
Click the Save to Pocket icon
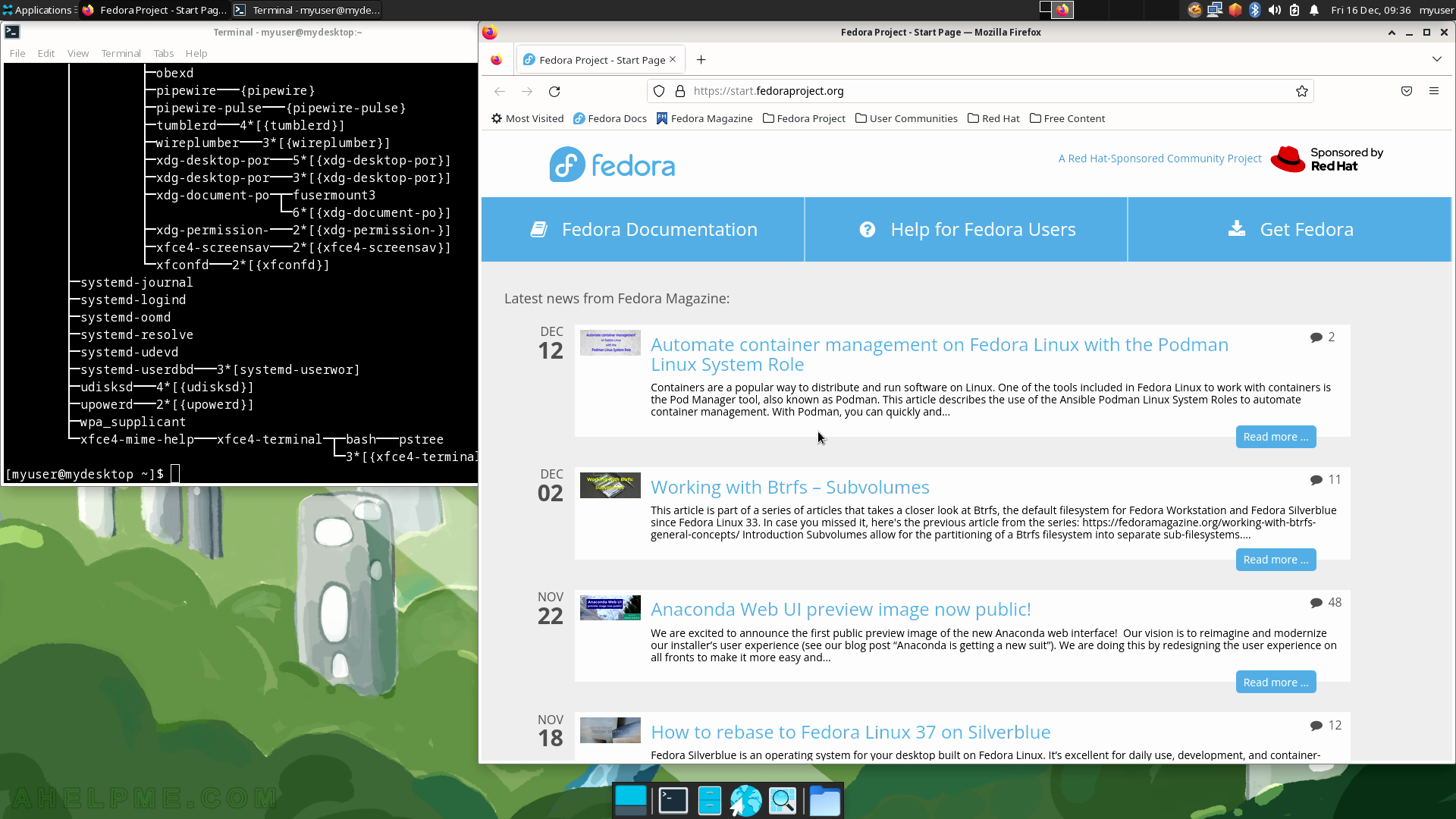[1407, 91]
